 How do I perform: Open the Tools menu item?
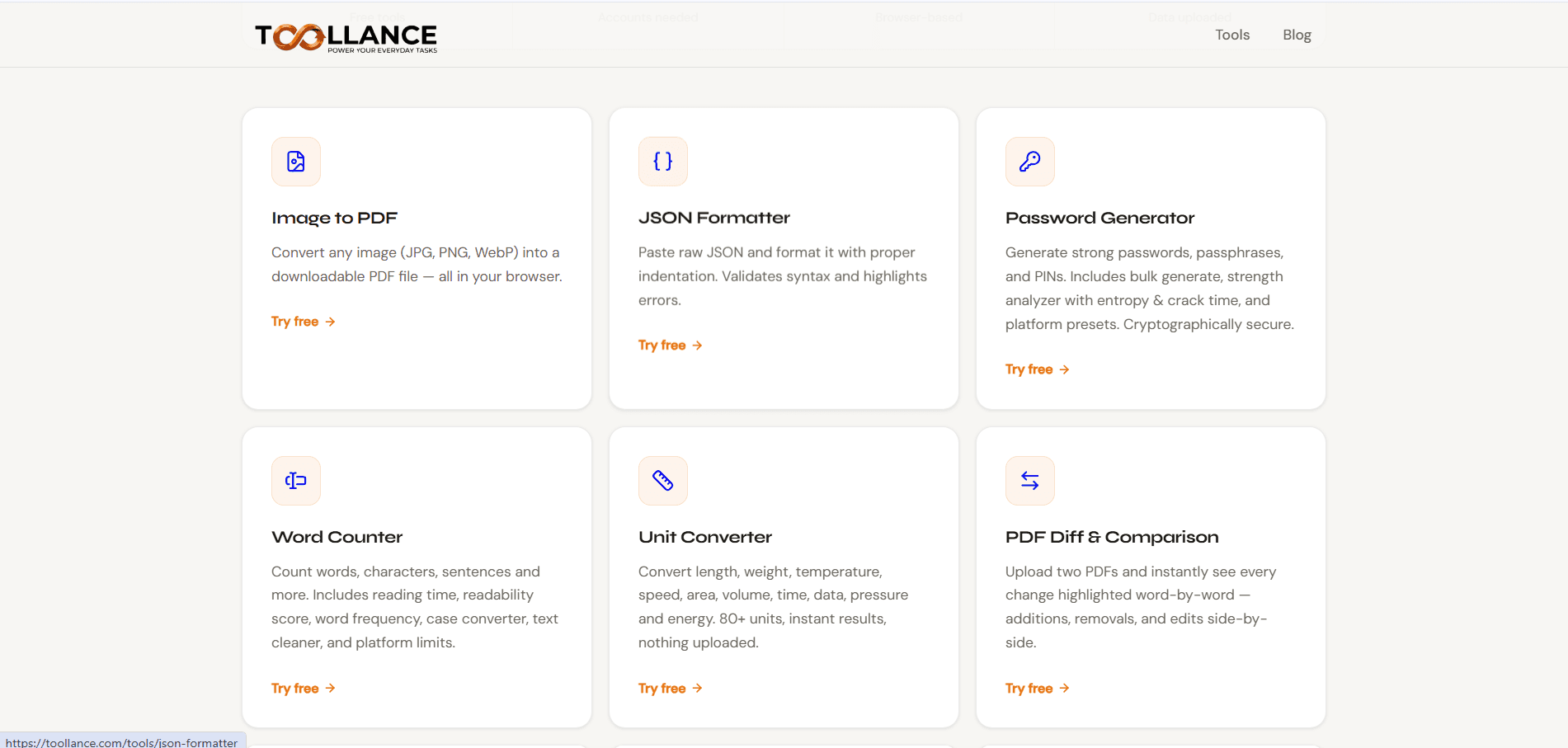(x=1232, y=35)
